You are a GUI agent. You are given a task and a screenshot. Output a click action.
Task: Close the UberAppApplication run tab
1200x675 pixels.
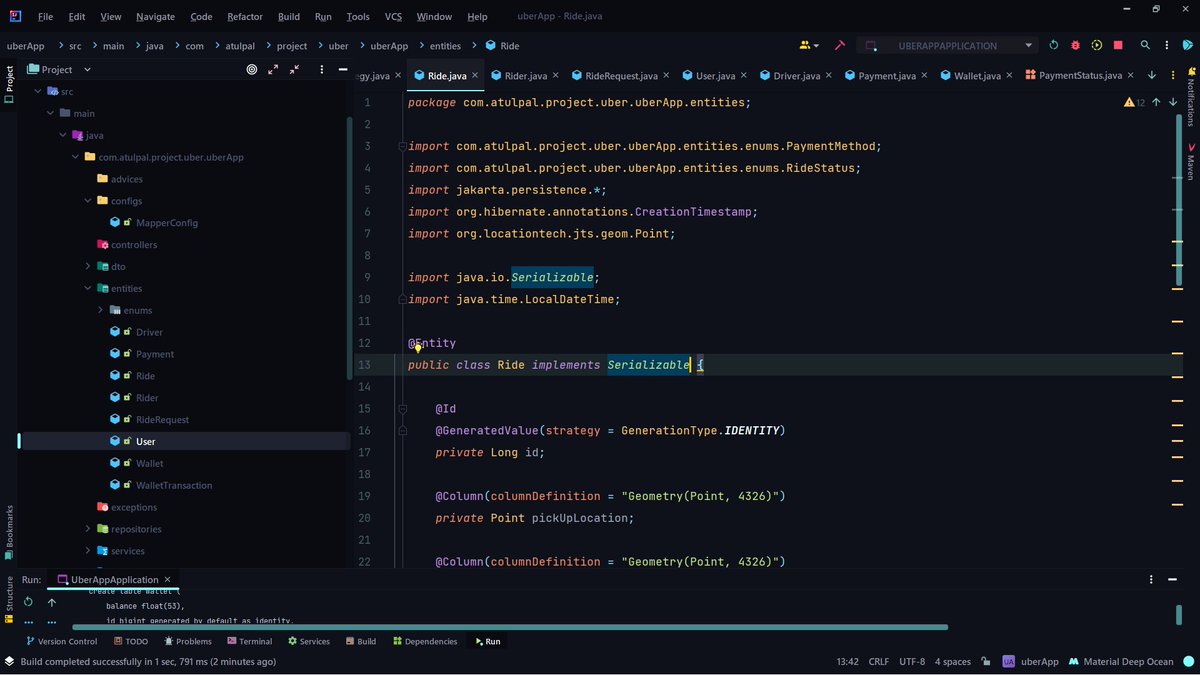click(x=168, y=579)
